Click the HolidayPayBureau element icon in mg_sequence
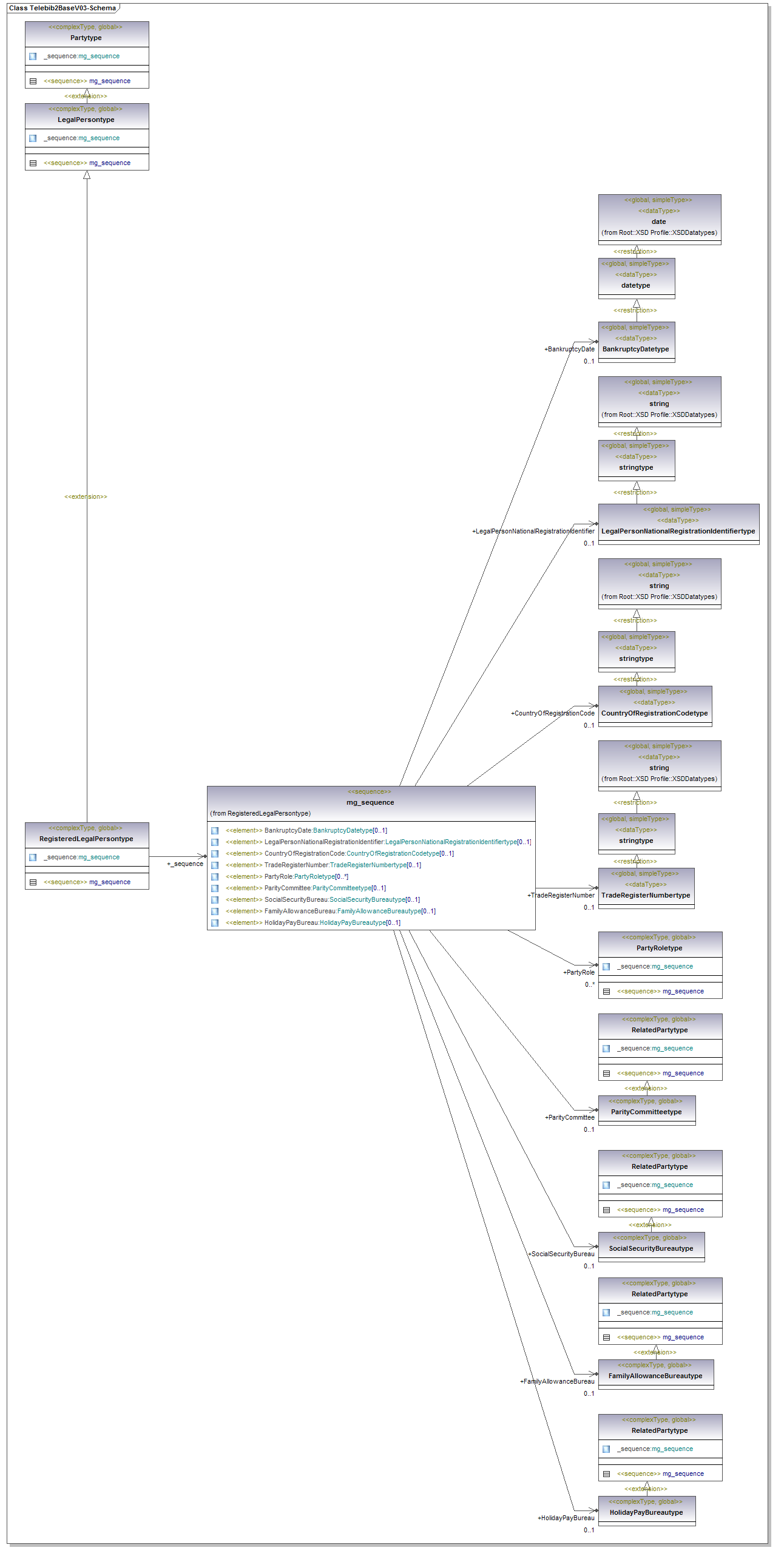The width and height of the screenshot is (784, 1556). click(x=215, y=923)
